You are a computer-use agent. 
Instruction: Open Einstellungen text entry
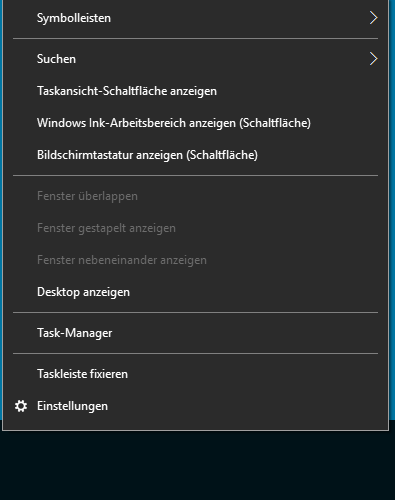(72, 406)
